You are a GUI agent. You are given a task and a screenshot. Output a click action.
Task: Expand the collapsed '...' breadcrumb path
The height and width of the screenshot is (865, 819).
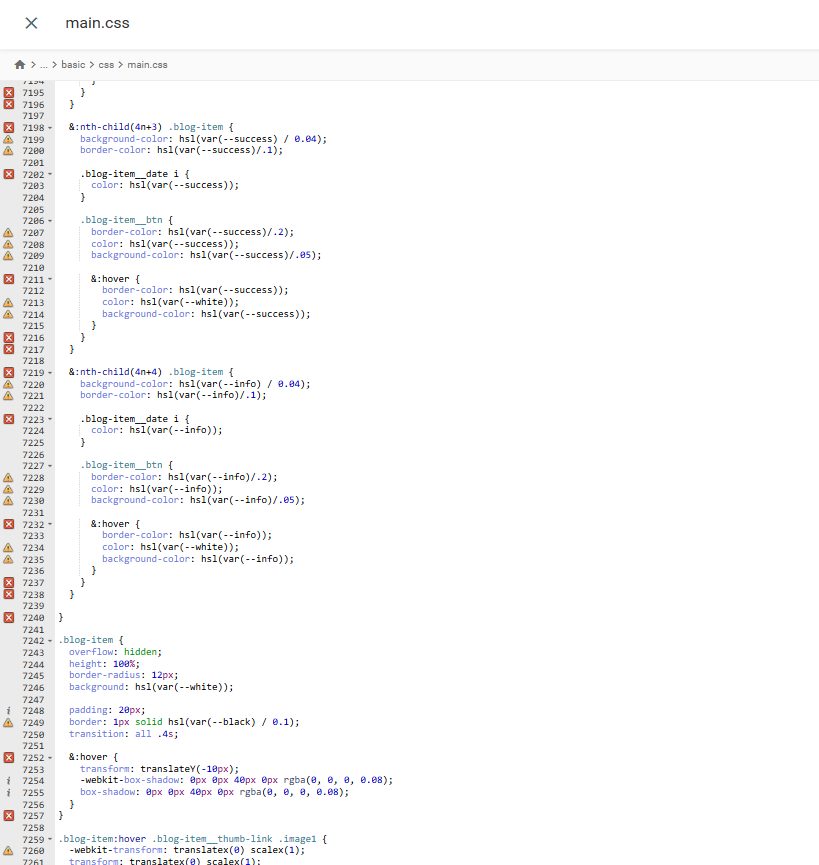pos(43,65)
